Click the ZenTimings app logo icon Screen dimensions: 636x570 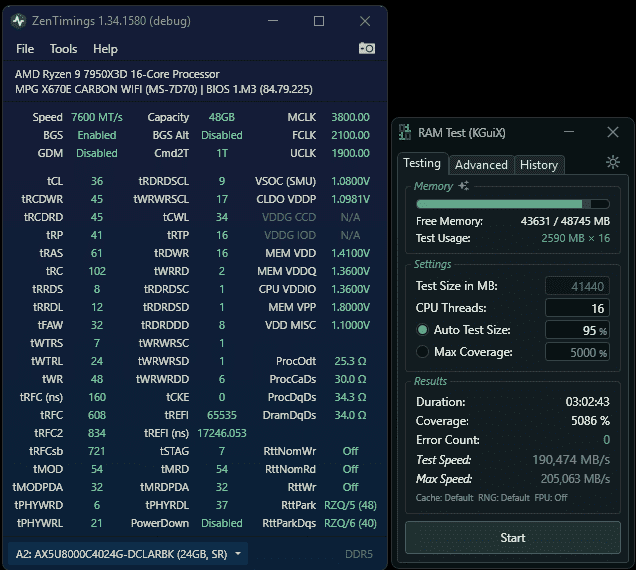pyautogui.click(x=18, y=21)
